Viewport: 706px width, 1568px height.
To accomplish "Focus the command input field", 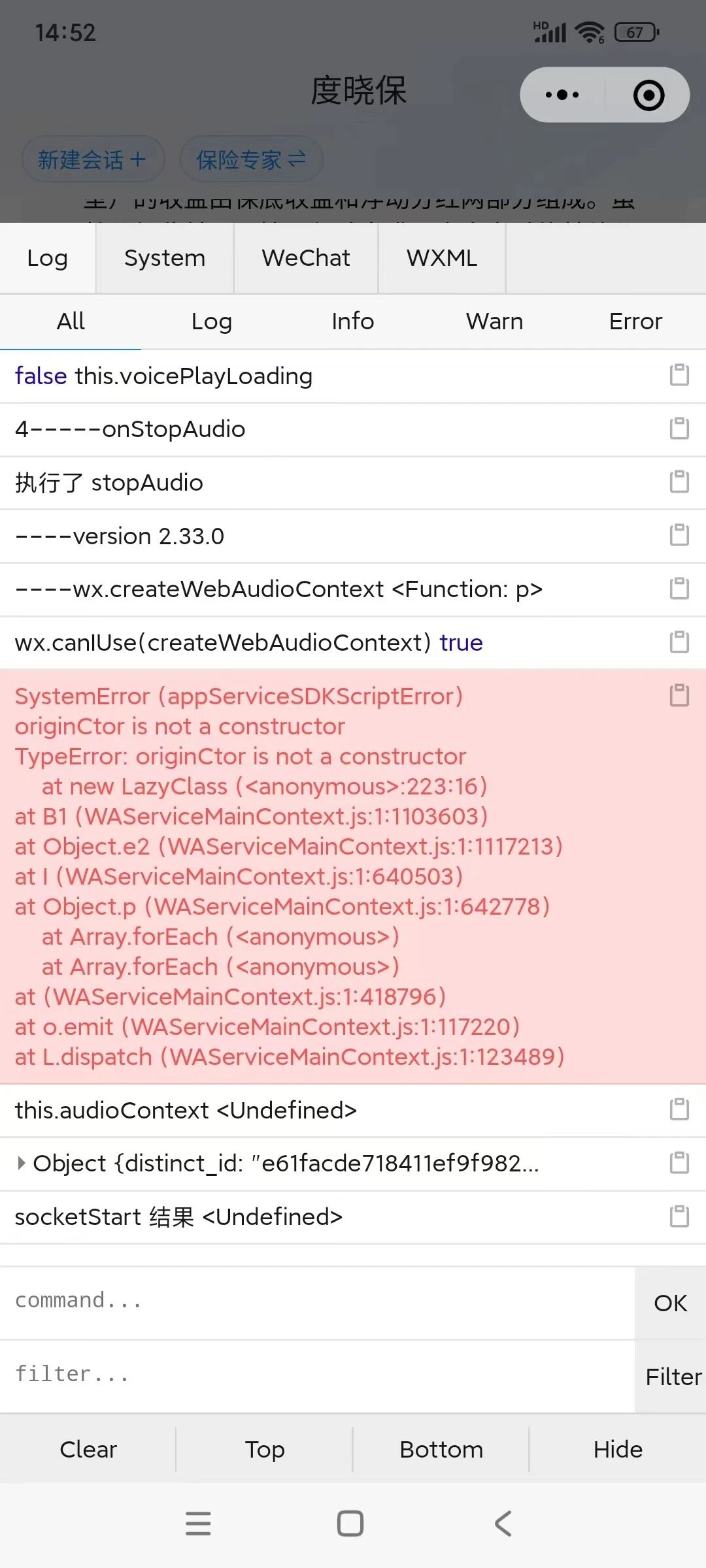I will click(317, 1301).
